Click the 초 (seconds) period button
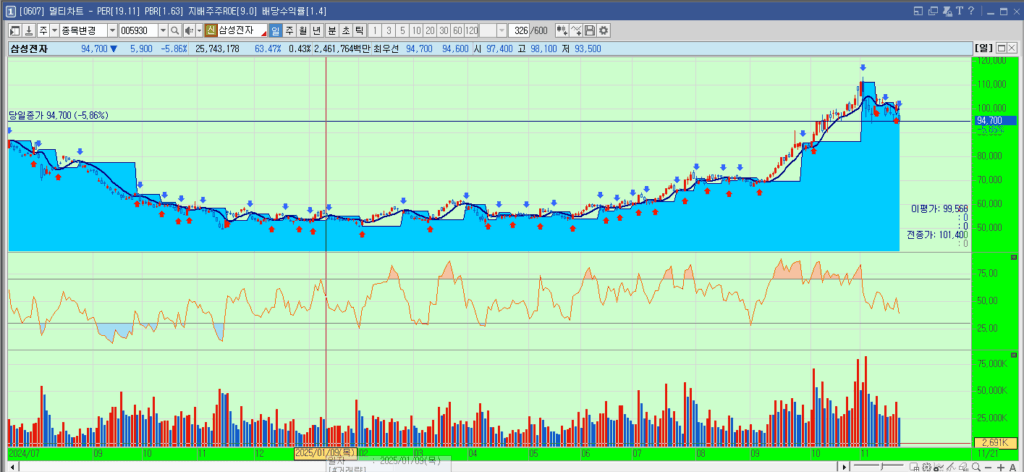Image resolution: width=1024 pixels, height=472 pixels. point(345,31)
